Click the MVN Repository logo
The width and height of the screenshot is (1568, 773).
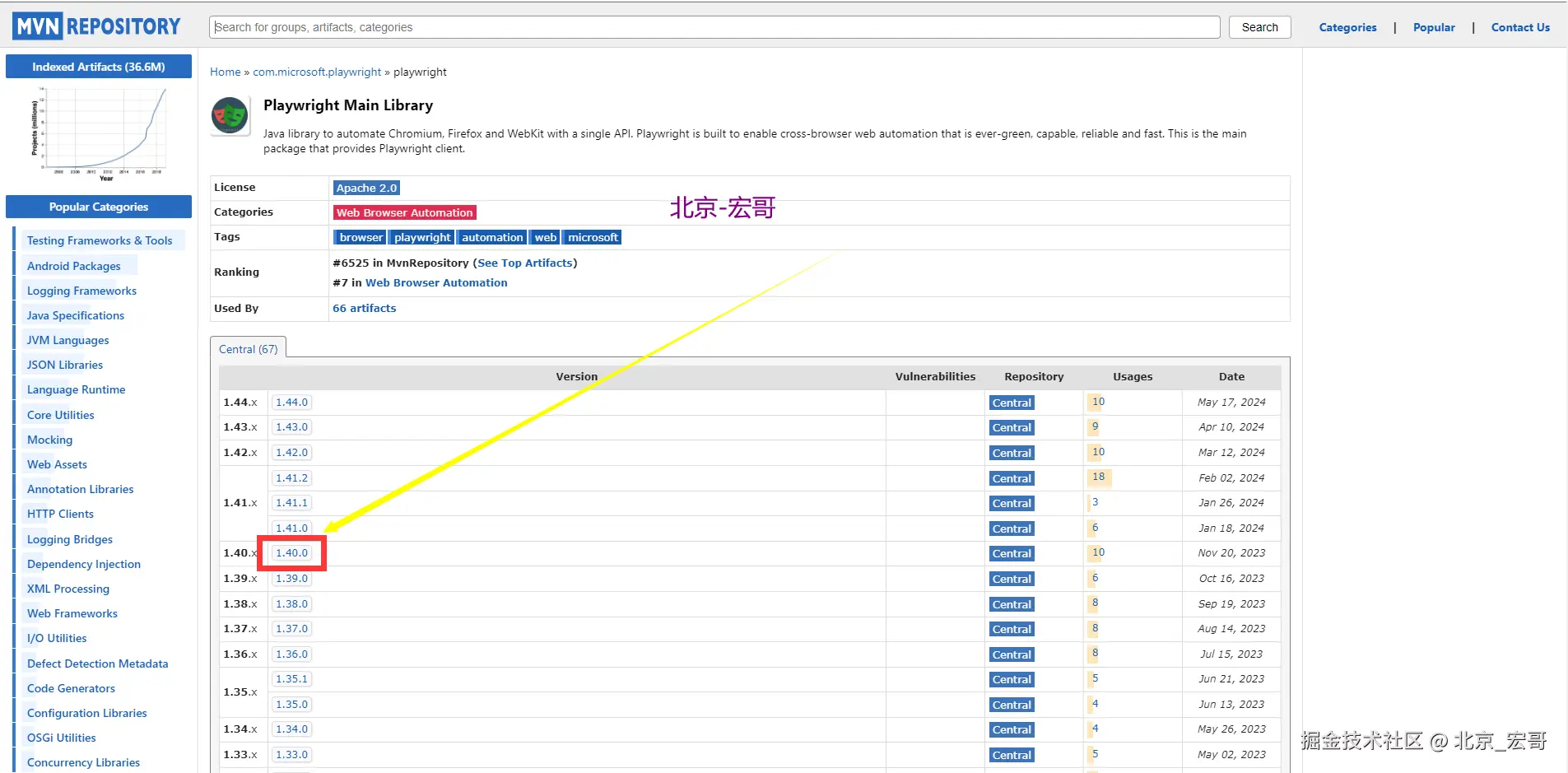coord(96,26)
